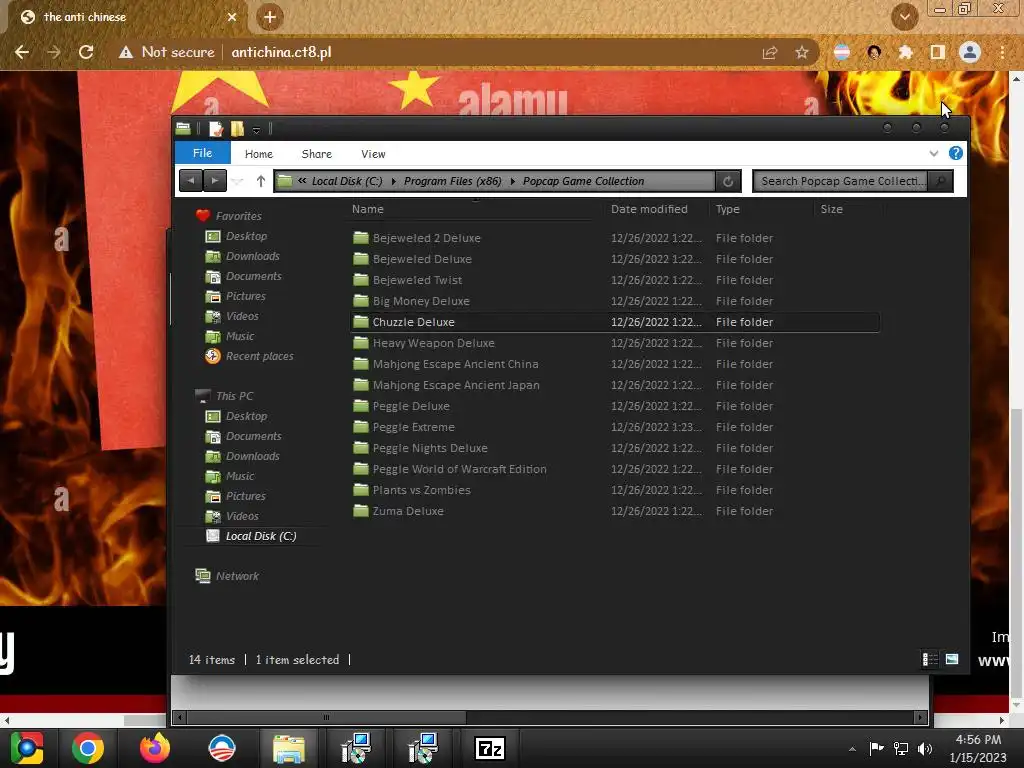Open a new Chrome tab
The height and width of the screenshot is (768, 1024).
(x=270, y=17)
